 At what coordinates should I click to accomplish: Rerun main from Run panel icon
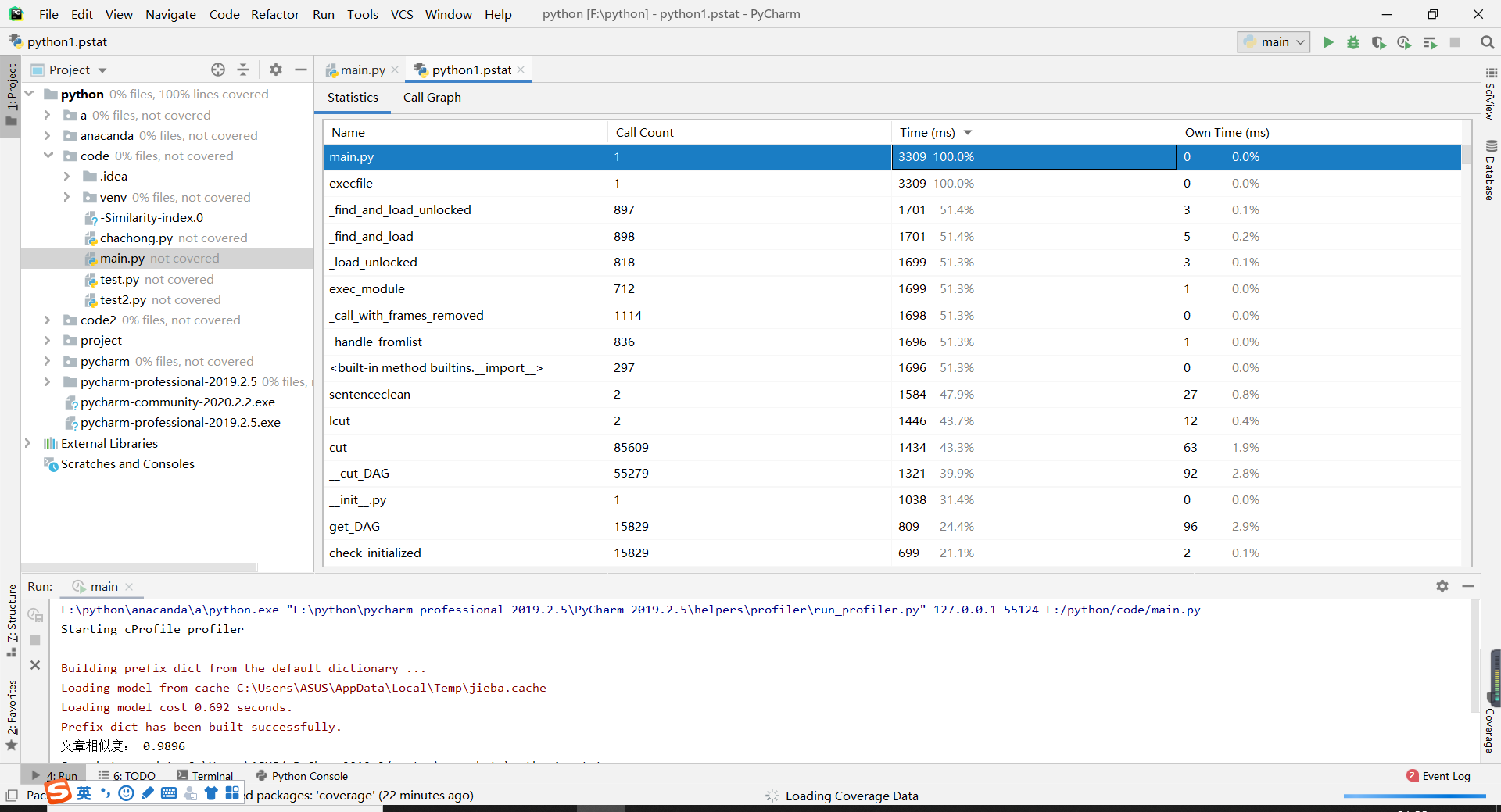point(35,615)
